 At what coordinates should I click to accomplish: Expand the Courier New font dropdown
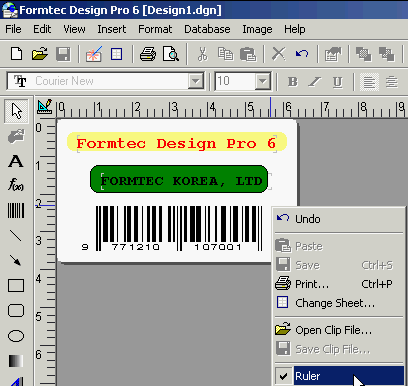pyautogui.click(x=195, y=81)
